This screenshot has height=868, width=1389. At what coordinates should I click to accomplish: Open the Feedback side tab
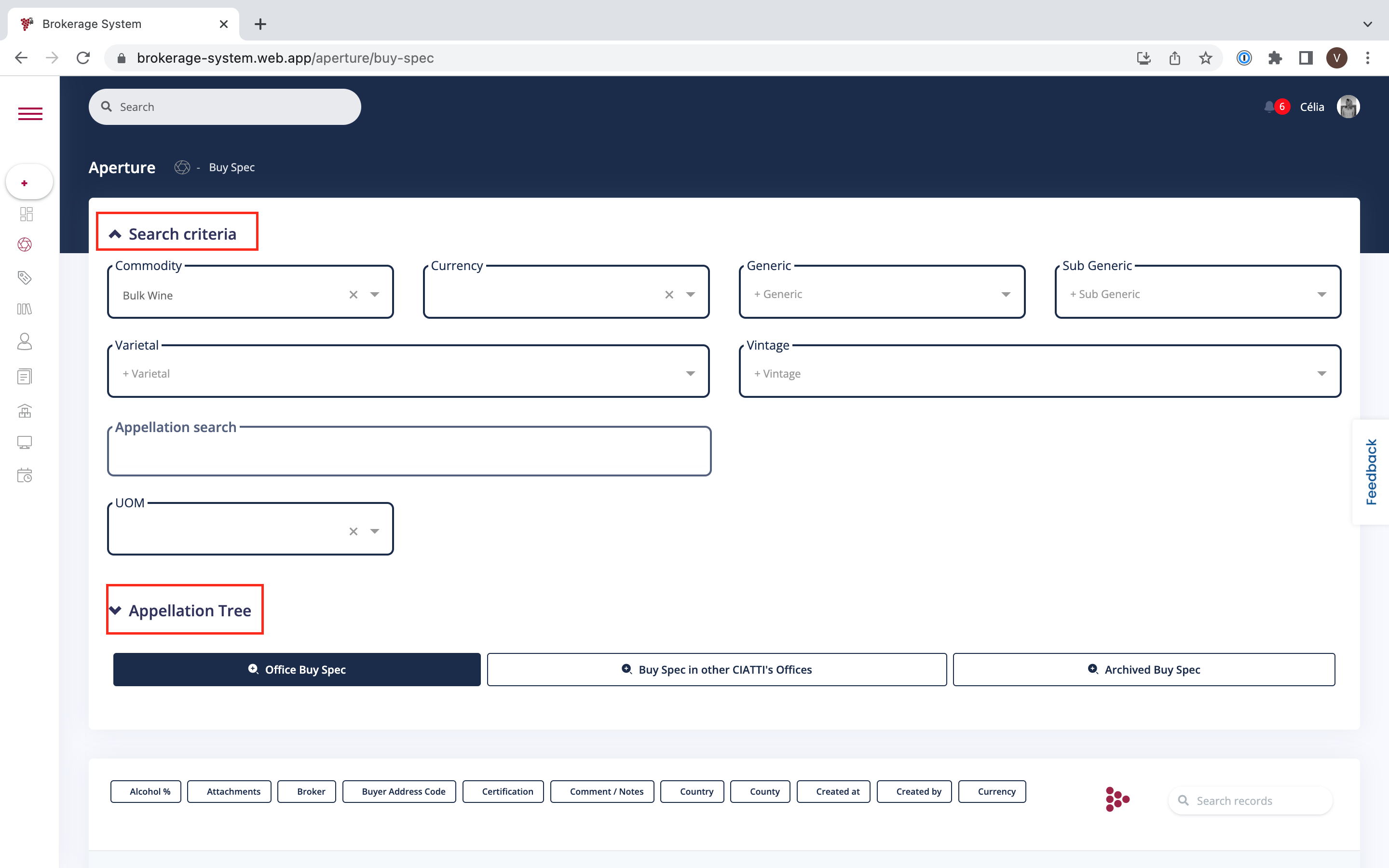(1371, 472)
